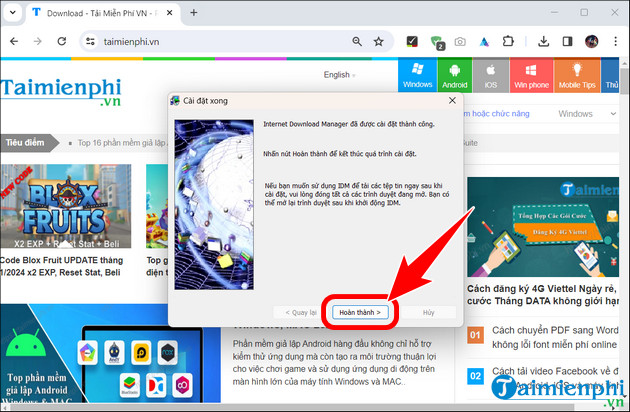630x412 pixels.
Task: Open the green shield extension with badge 2
Action: click(x=437, y=42)
